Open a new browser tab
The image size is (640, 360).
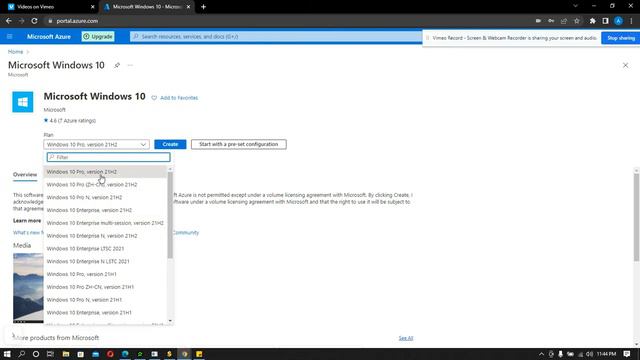[203, 7]
